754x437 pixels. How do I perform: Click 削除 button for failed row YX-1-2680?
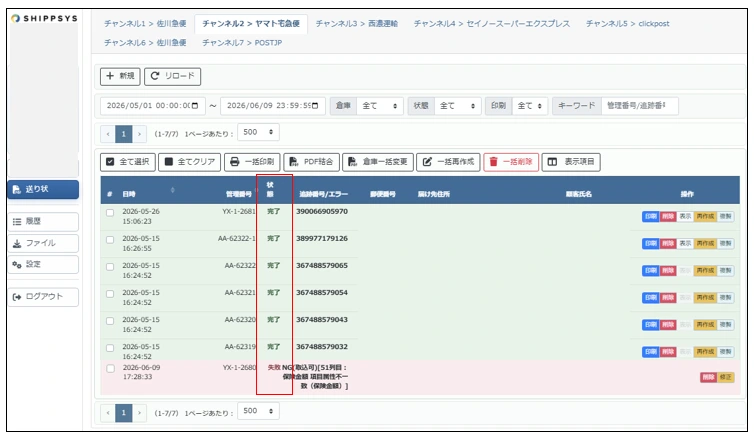click(708, 377)
